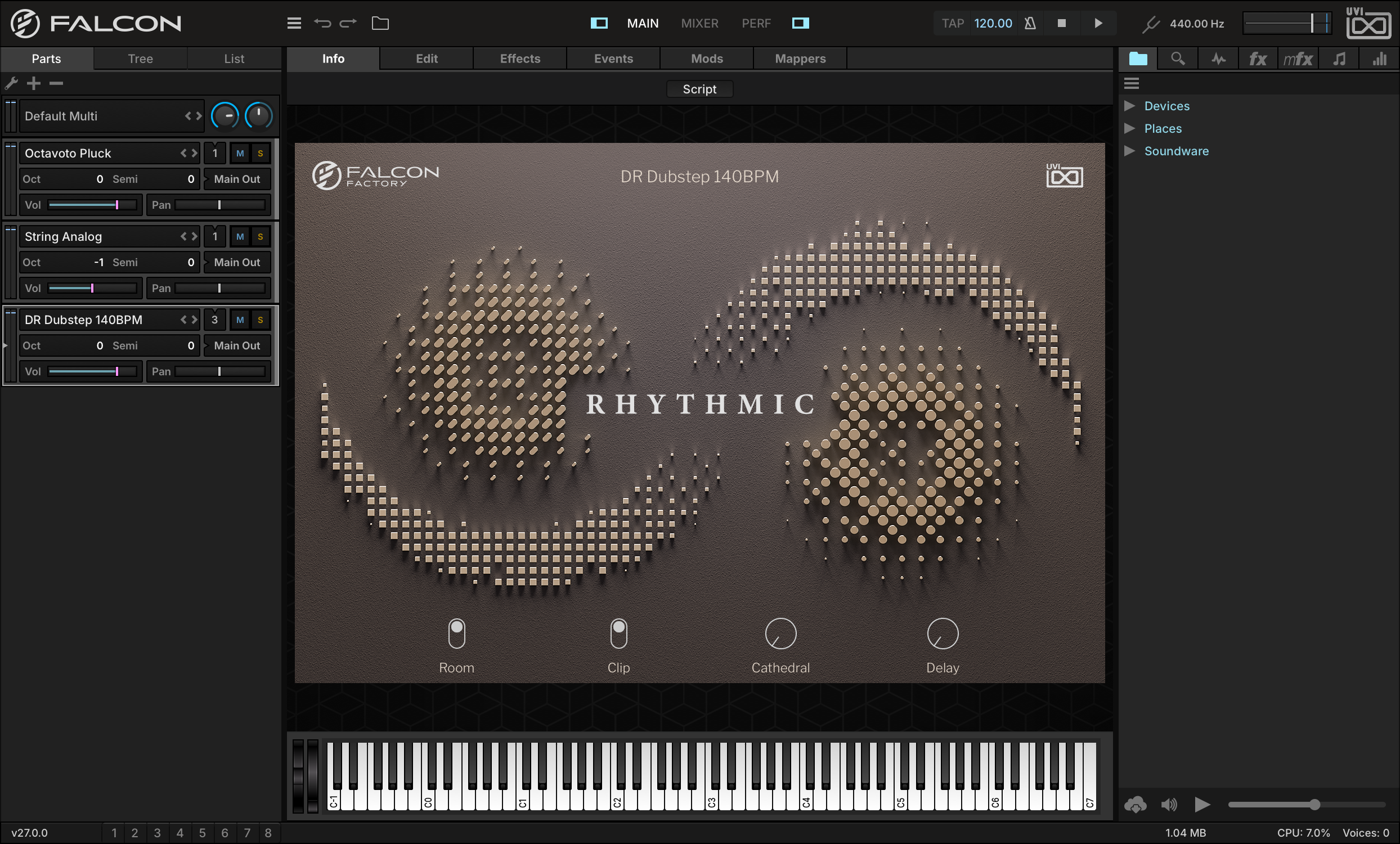Add a new part with plus icon
Screen dimensions: 1400x844
(34, 83)
